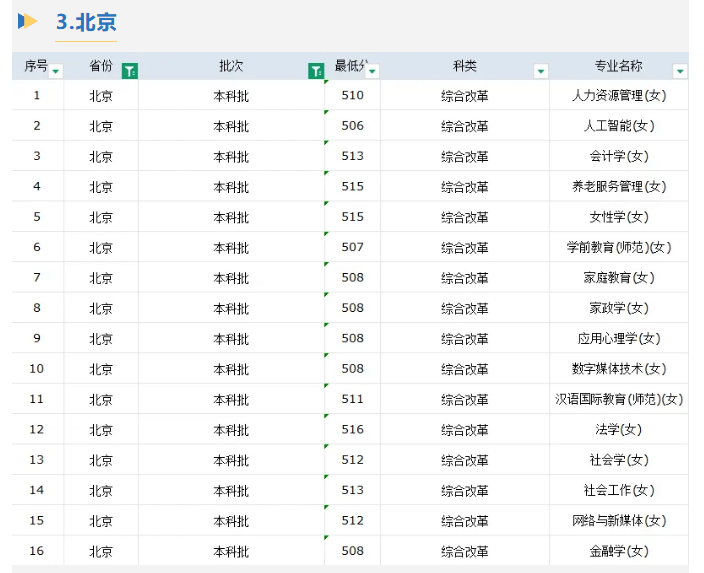The width and height of the screenshot is (704, 573).
Task: Select score 508 in row 9
Action: pos(352,338)
